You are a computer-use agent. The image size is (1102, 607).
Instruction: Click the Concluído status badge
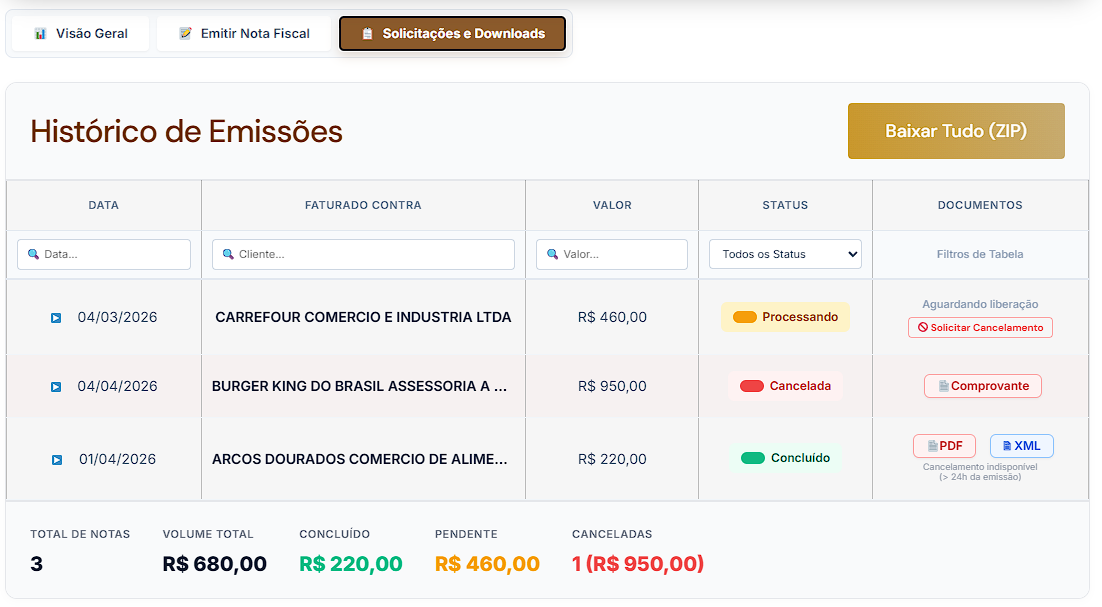(785, 458)
